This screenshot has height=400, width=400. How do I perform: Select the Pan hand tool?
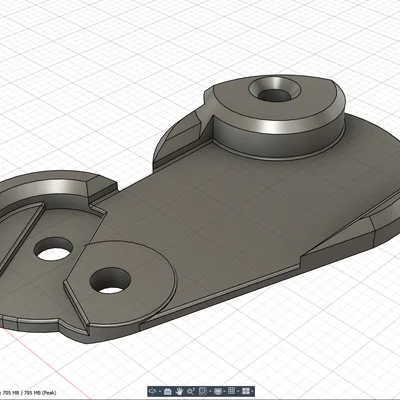180,391
